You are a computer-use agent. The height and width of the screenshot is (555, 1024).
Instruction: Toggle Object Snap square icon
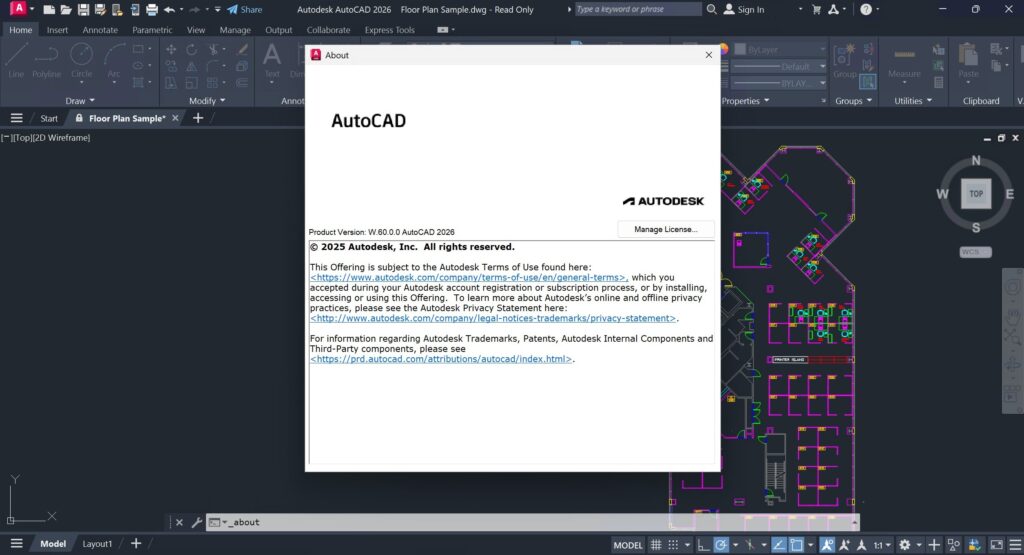click(x=796, y=545)
